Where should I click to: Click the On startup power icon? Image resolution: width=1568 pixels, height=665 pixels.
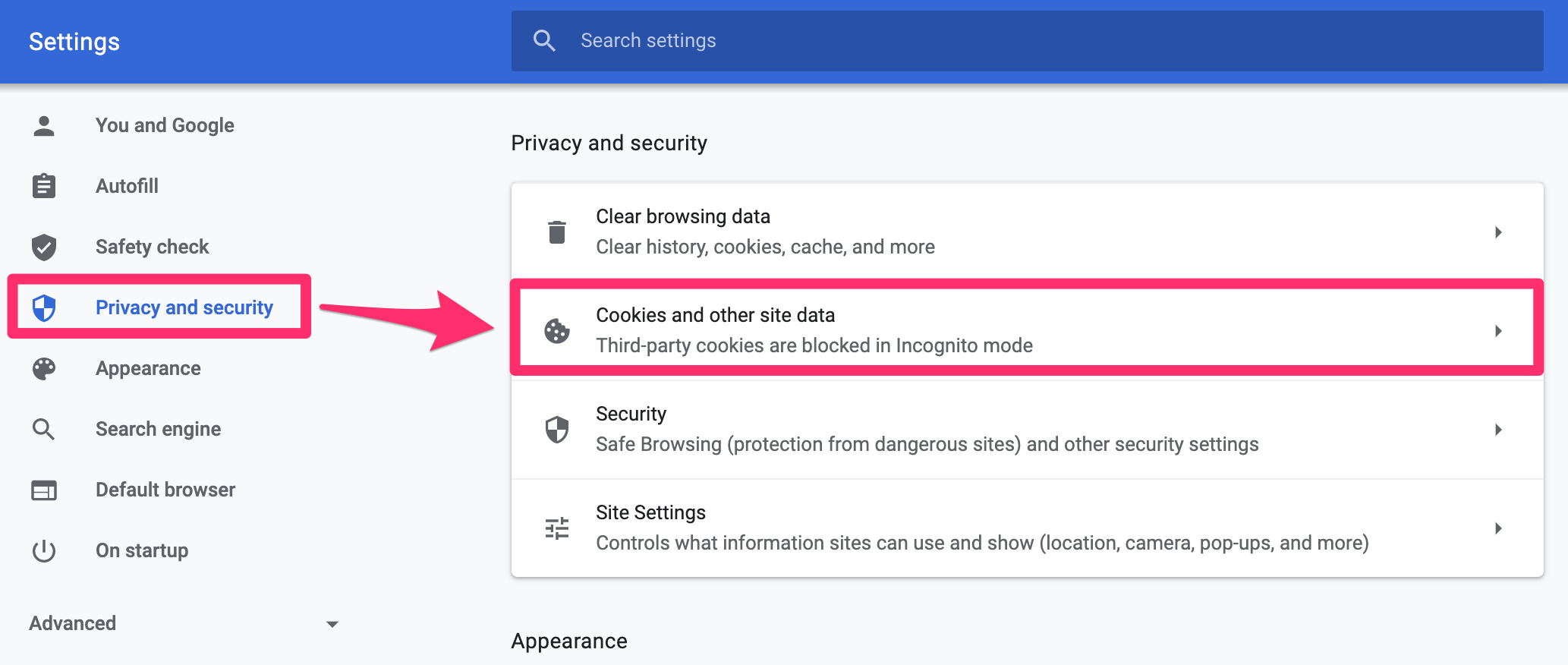click(44, 550)
